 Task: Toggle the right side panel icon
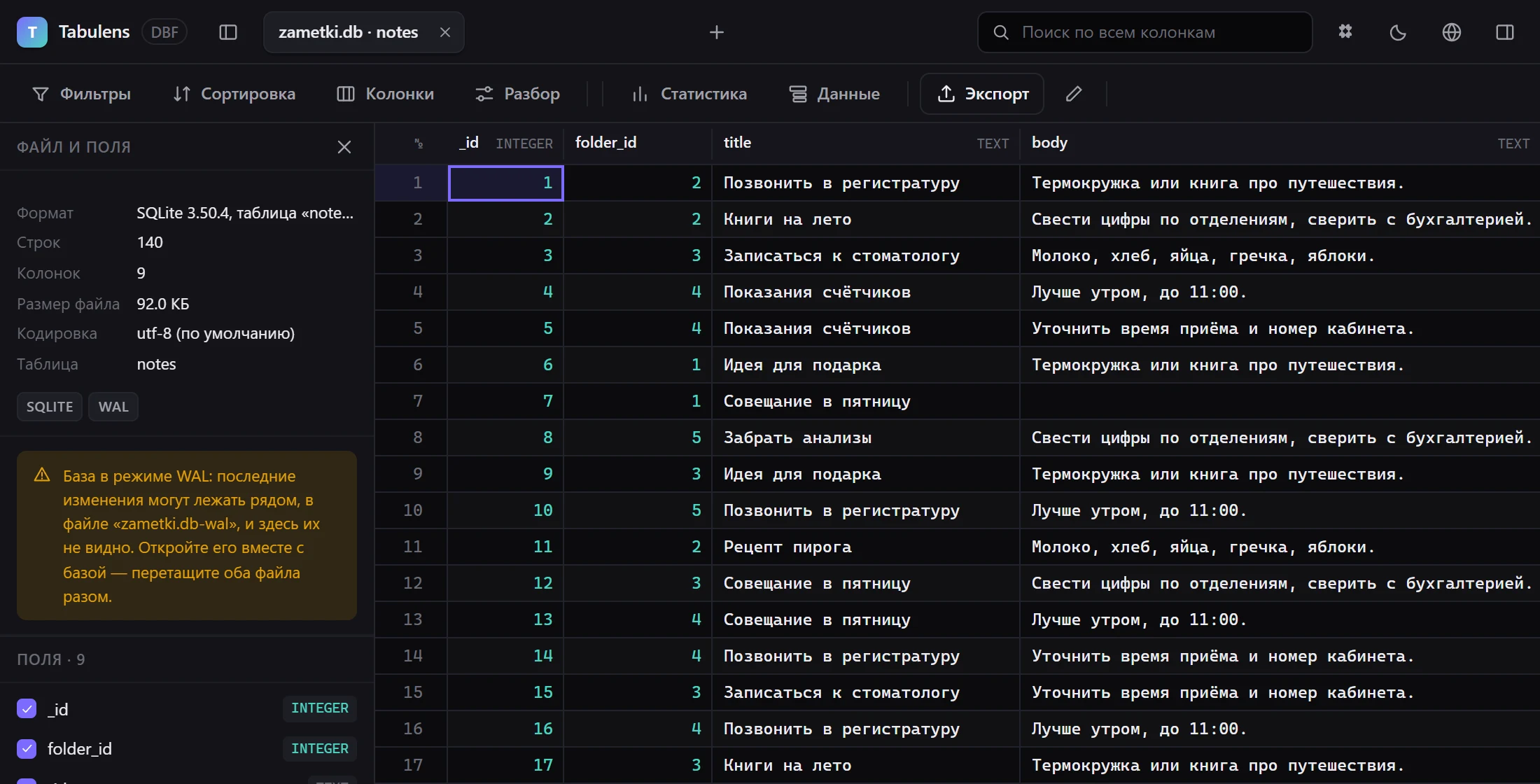(1505, 32)
